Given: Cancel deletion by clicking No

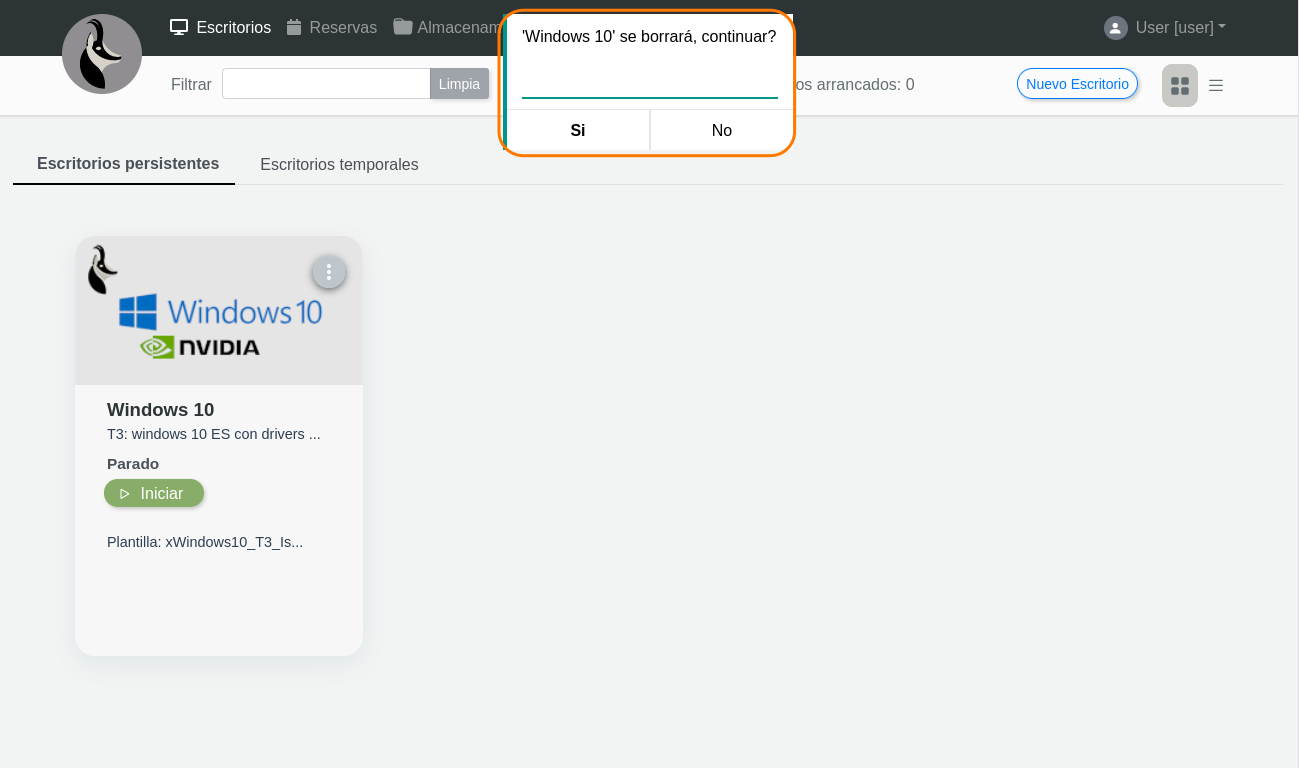Looking at the screenshot, I should (x=722, y=130).
